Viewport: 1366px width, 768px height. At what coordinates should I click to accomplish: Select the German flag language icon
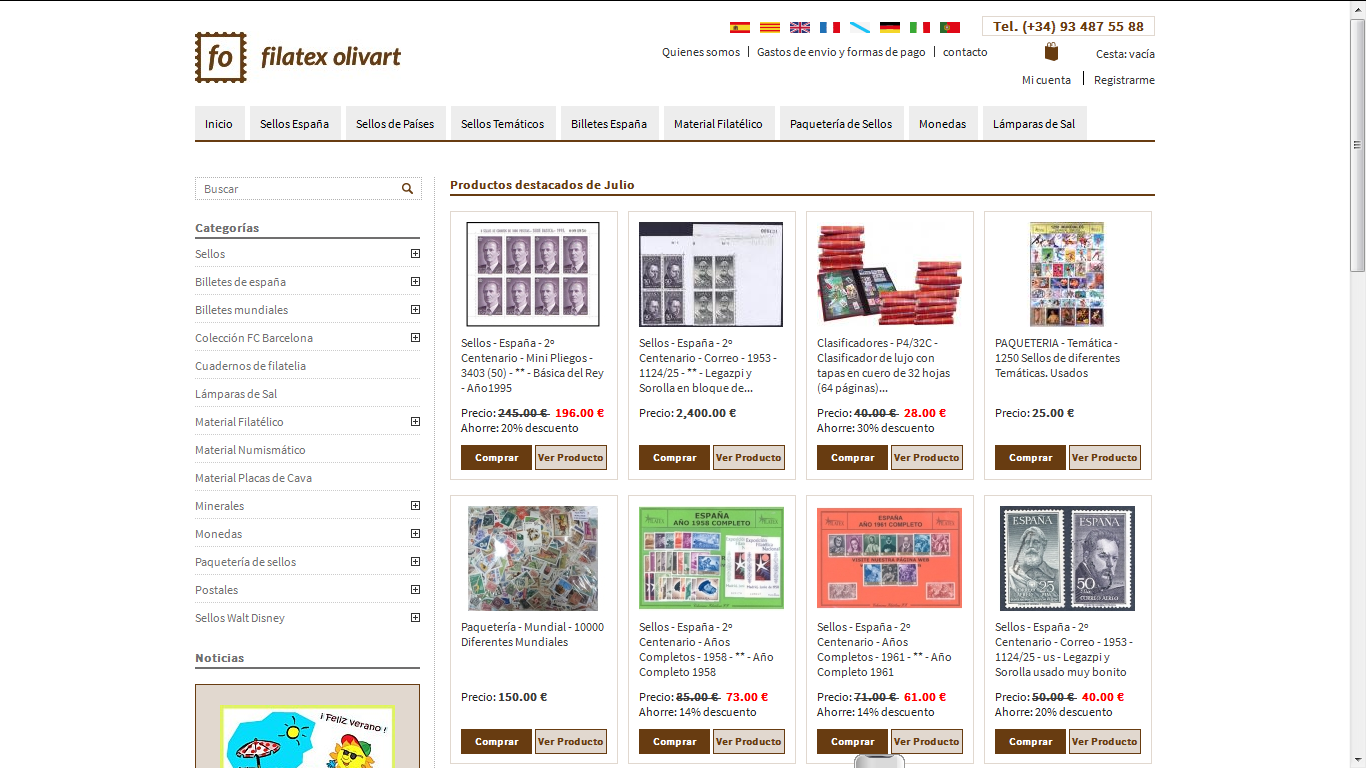(889, 27)
